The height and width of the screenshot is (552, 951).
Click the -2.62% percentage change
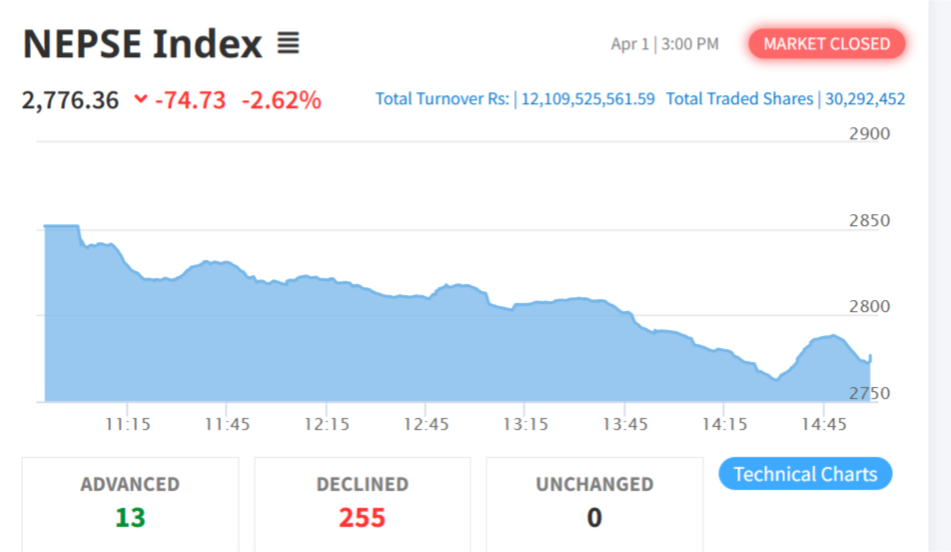pos(281,100)
